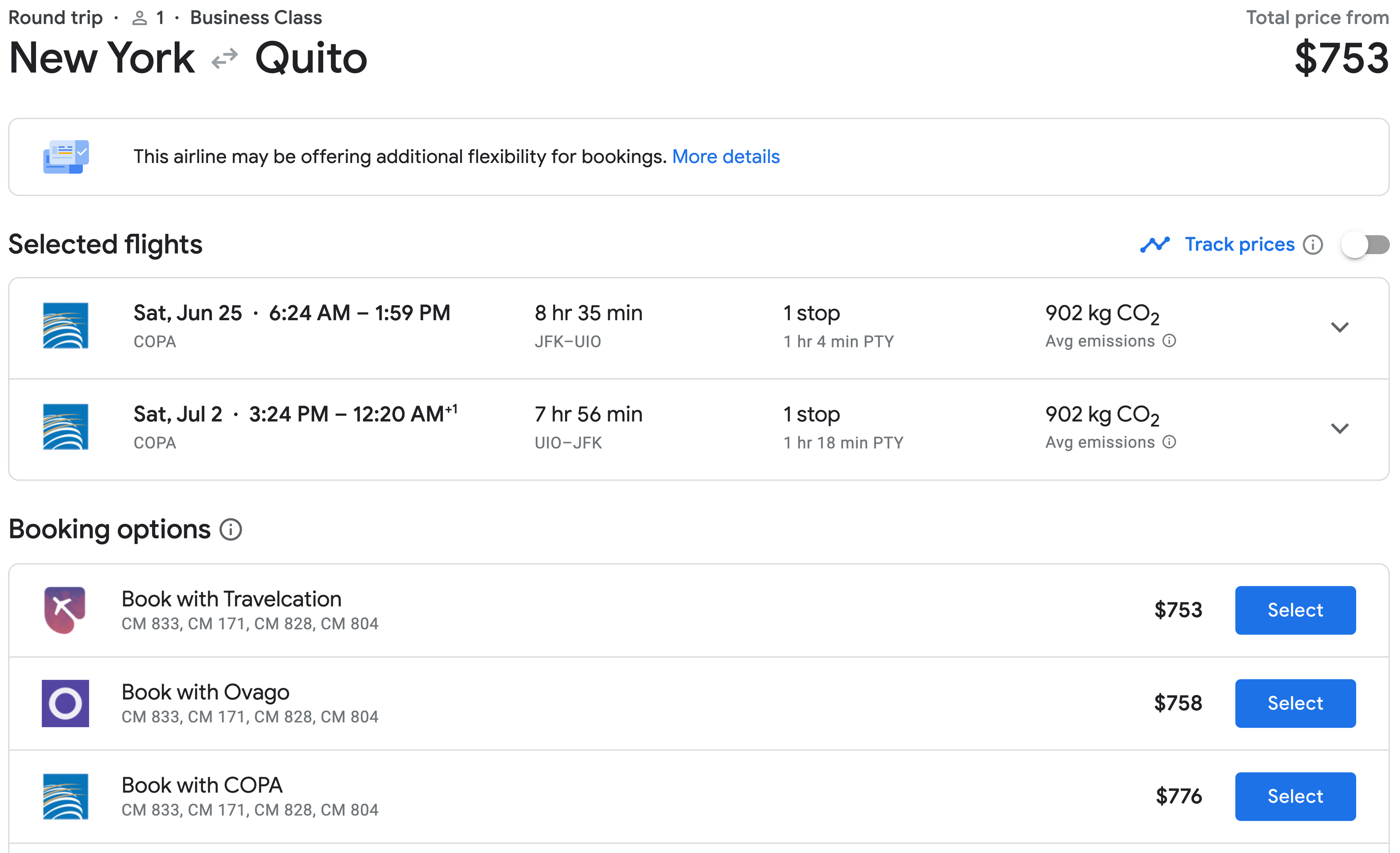Click Avg emissions info icon for JFK–UIO flight

click(x=1169, y=340)
